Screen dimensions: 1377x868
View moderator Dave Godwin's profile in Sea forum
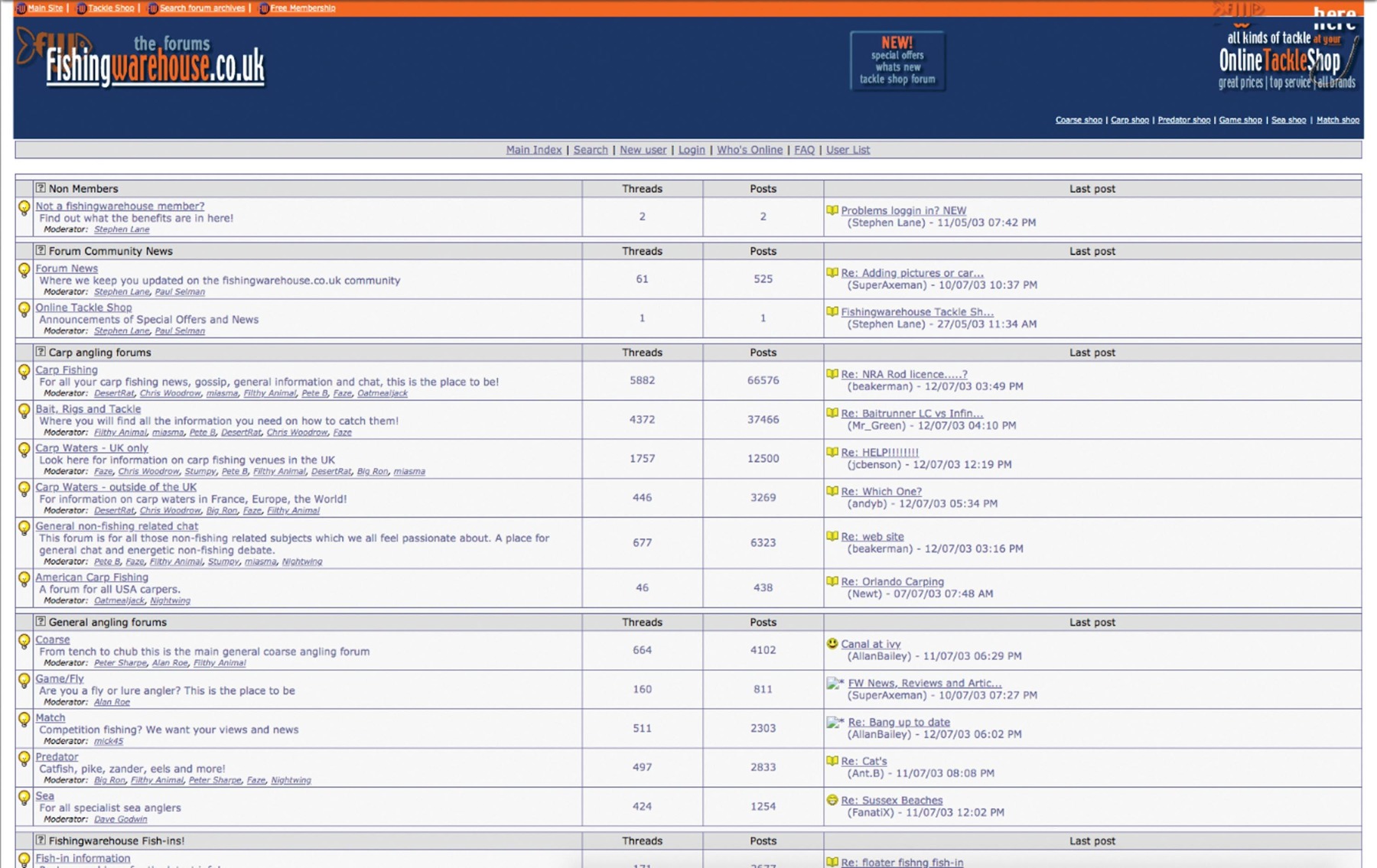coord(121,819)
